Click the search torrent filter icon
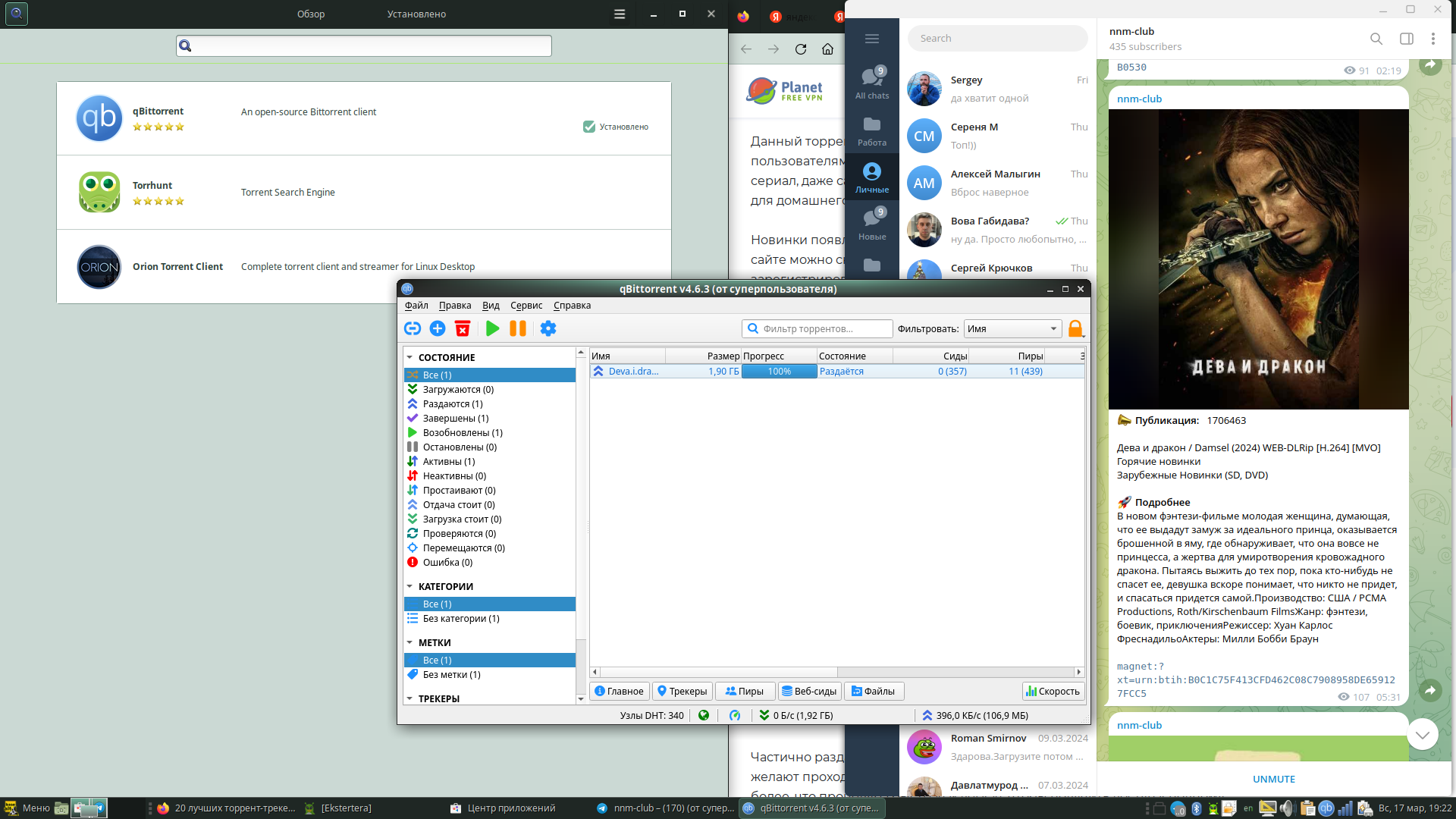Viewport: 1456px width, 819px height. coord(753,328)
